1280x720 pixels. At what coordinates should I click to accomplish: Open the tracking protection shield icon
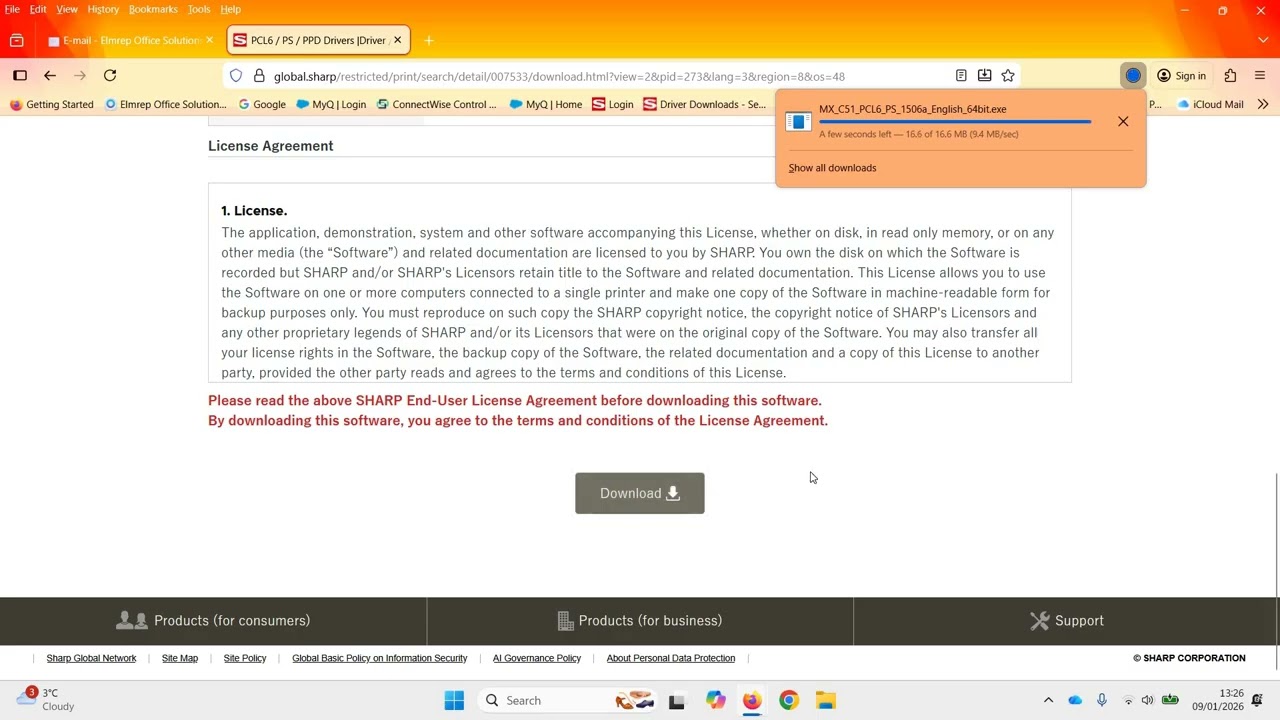tap(236, 76)
